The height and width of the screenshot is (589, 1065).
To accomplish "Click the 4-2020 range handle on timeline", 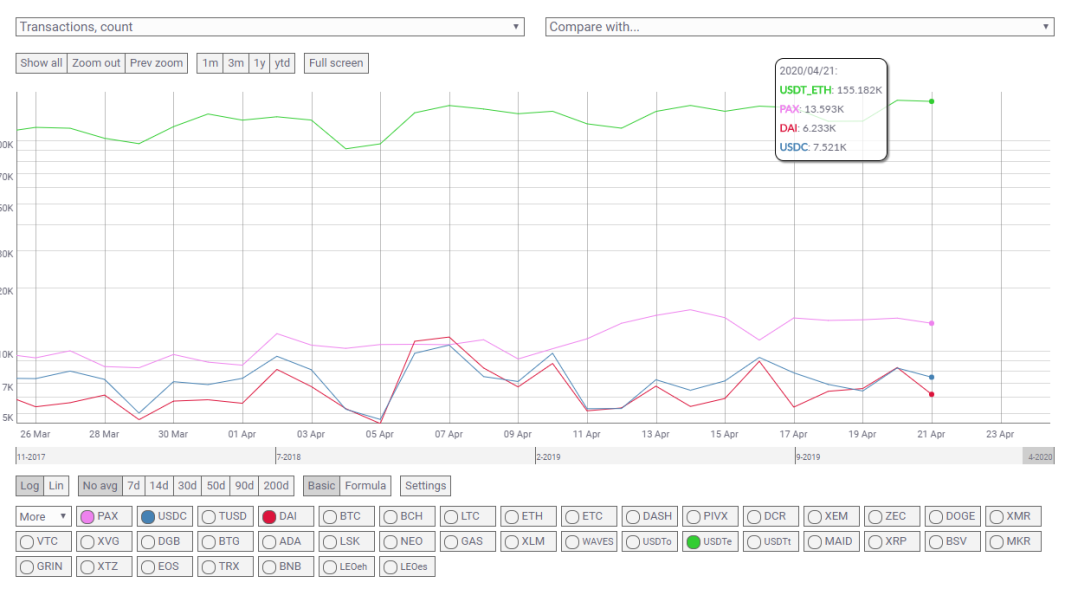I will click(1039, 456).
